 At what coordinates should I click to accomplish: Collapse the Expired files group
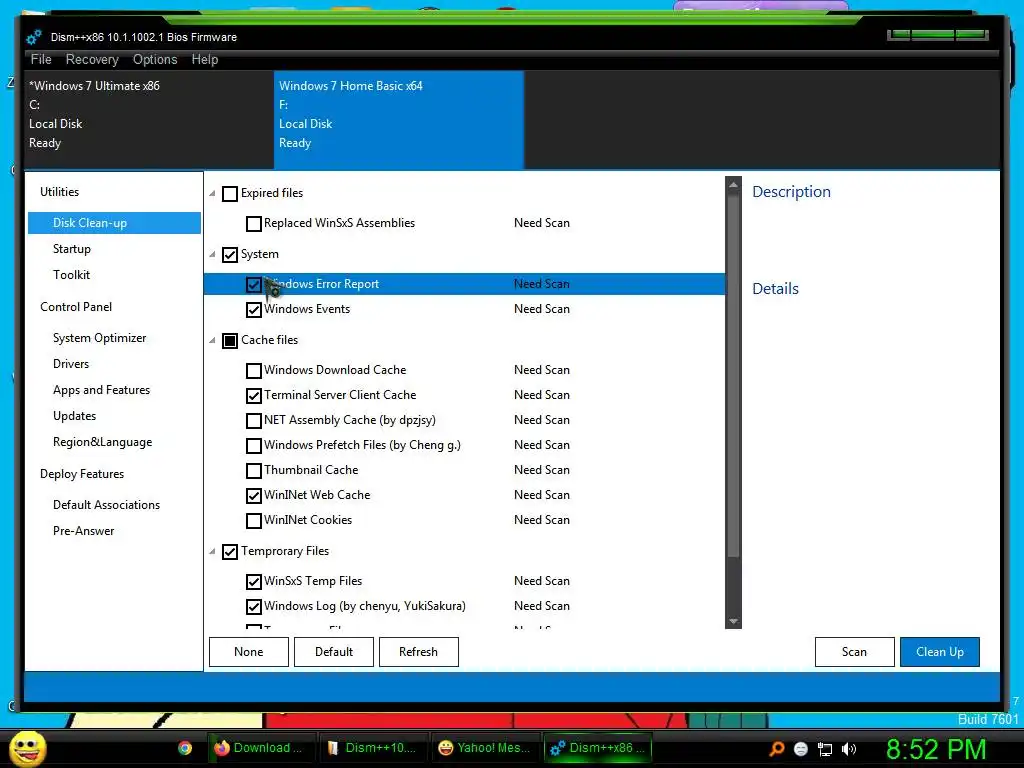tap(212, 193)
